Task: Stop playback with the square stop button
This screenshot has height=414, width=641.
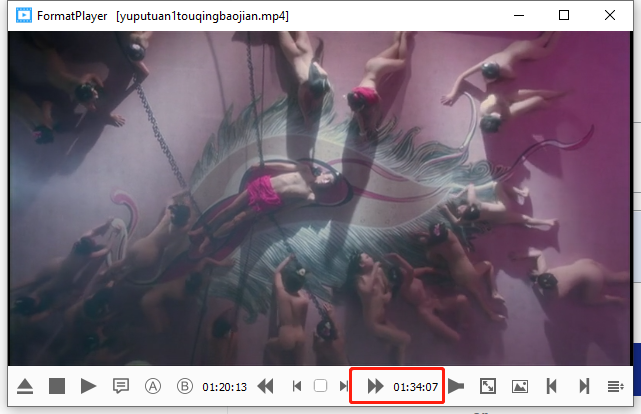Action: tap(57, 386)
